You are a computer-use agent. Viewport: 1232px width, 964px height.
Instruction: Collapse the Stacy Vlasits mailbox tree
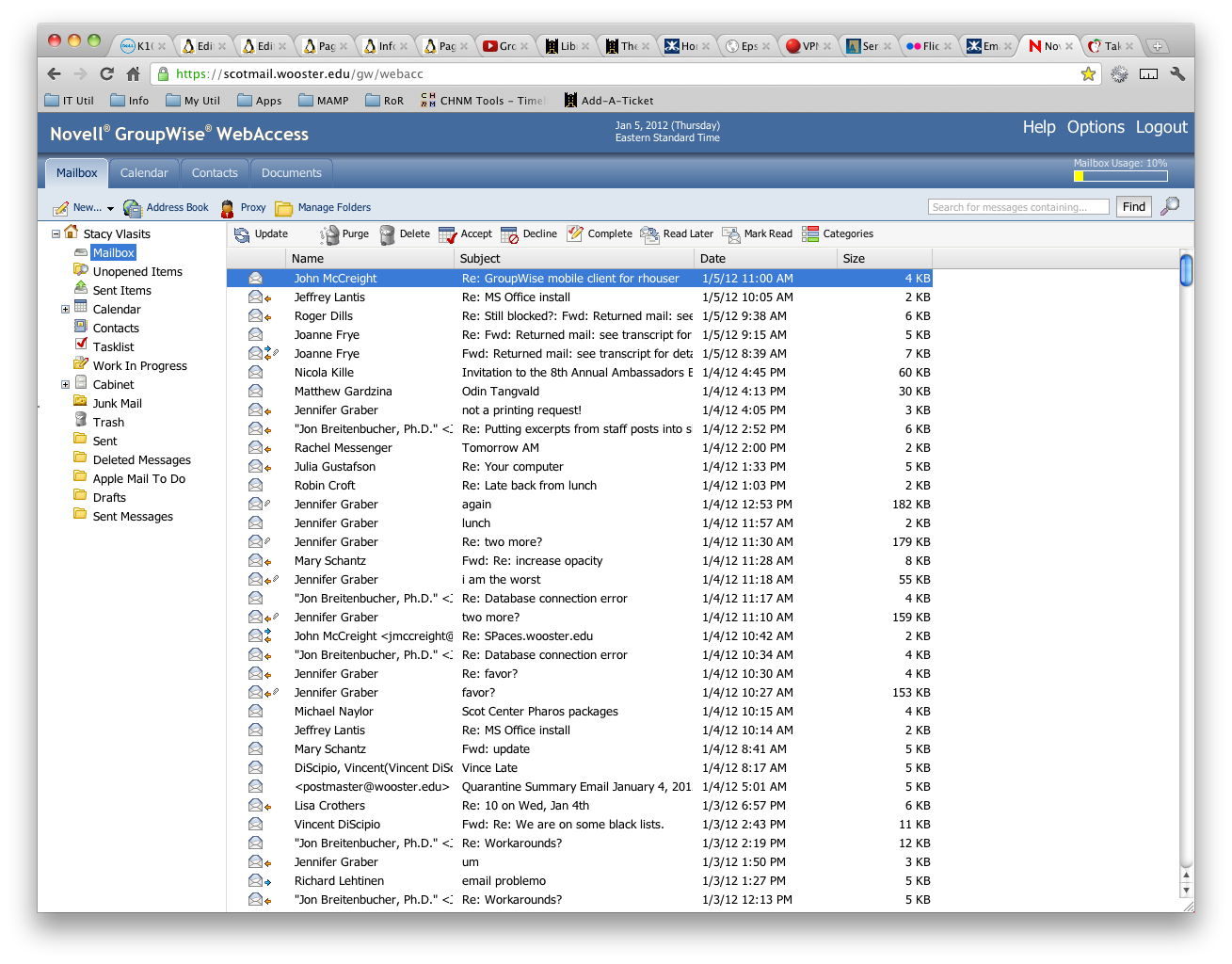click(x=55, y=233)
